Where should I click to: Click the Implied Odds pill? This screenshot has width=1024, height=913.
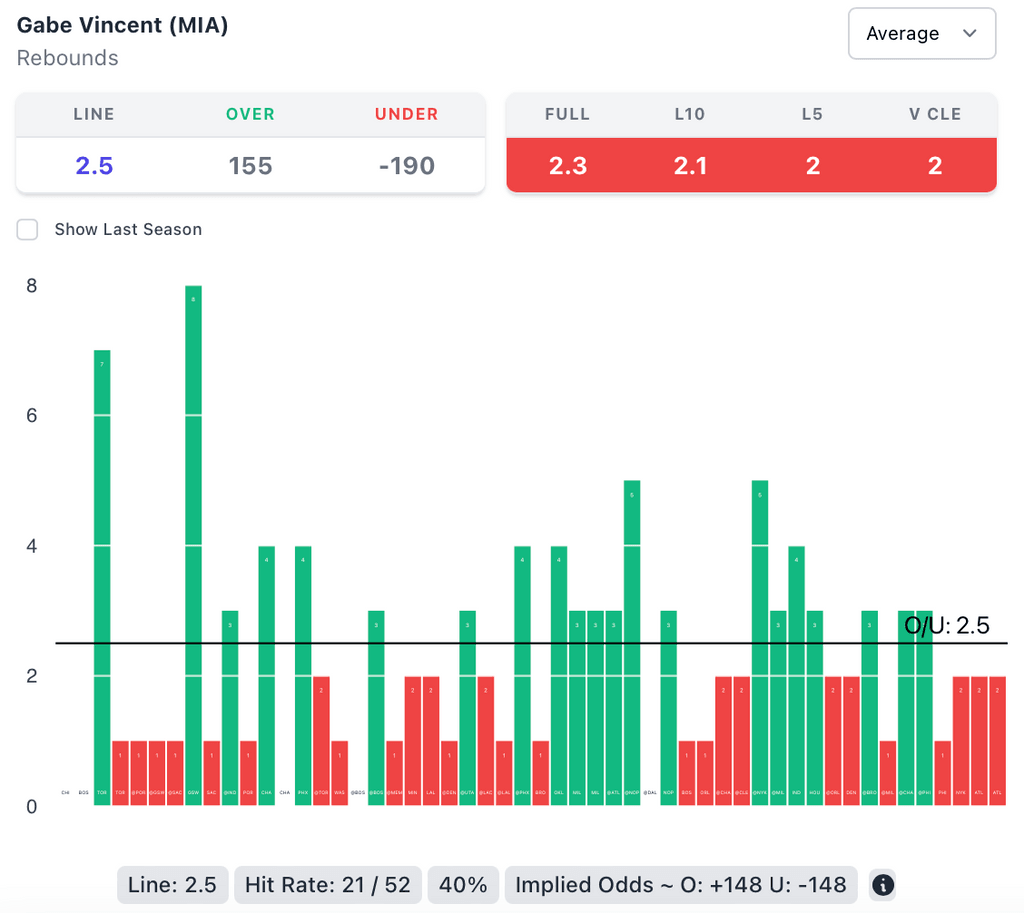(x=680, y=885)
